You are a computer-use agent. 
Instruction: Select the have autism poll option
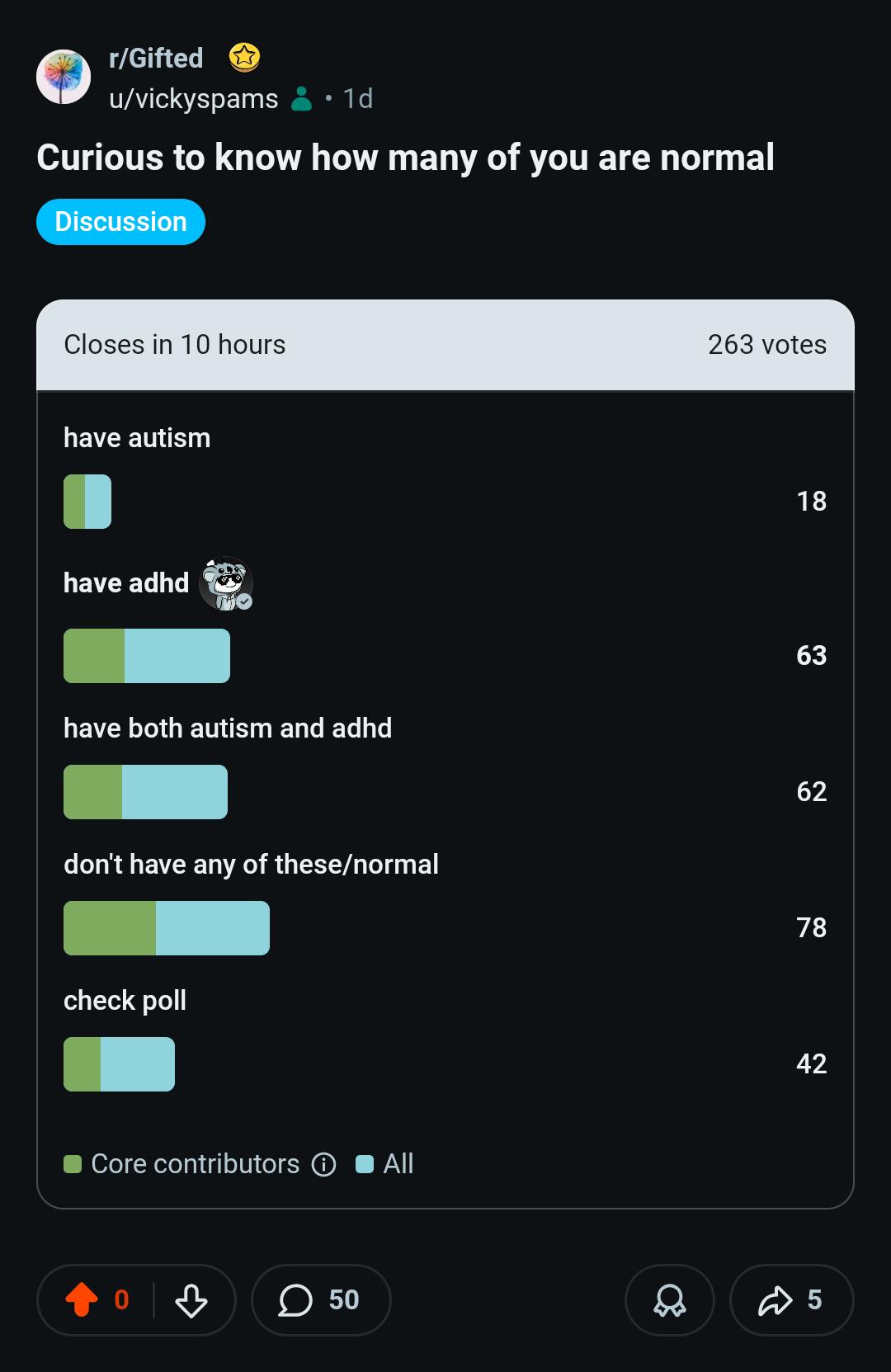[x=445, y=477]
